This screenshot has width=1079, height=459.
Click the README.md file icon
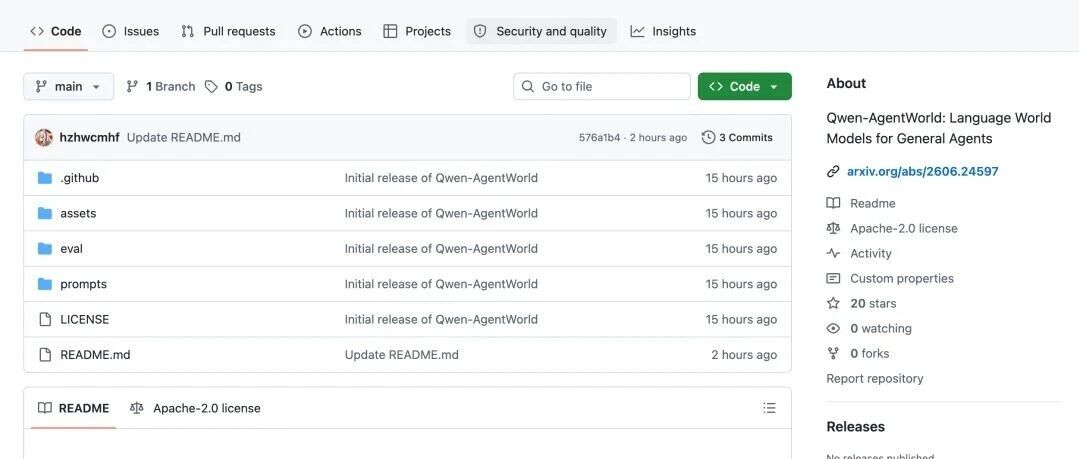(x=45, y=355)
